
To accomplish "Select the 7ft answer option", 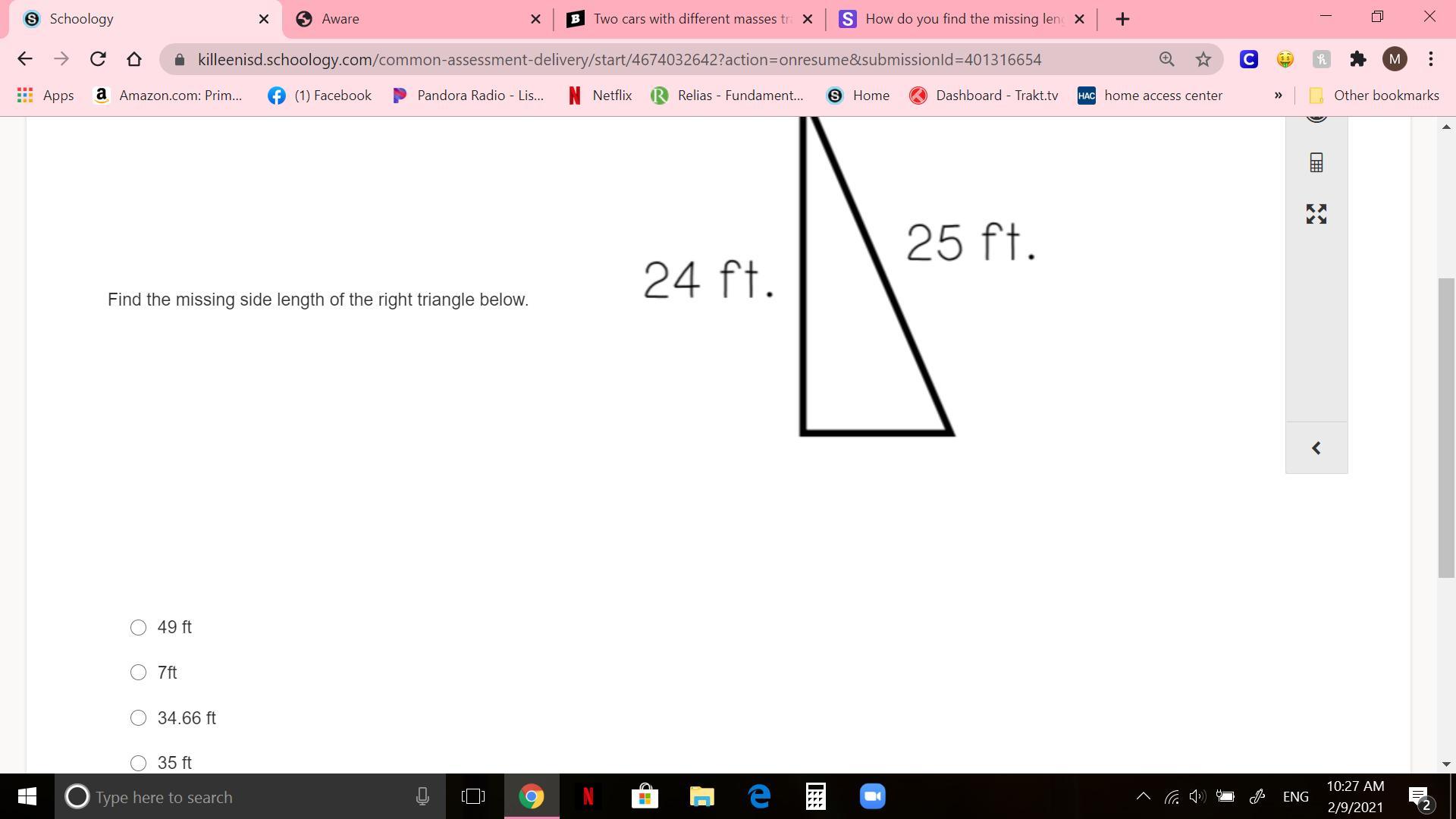I will click(138, 673).
